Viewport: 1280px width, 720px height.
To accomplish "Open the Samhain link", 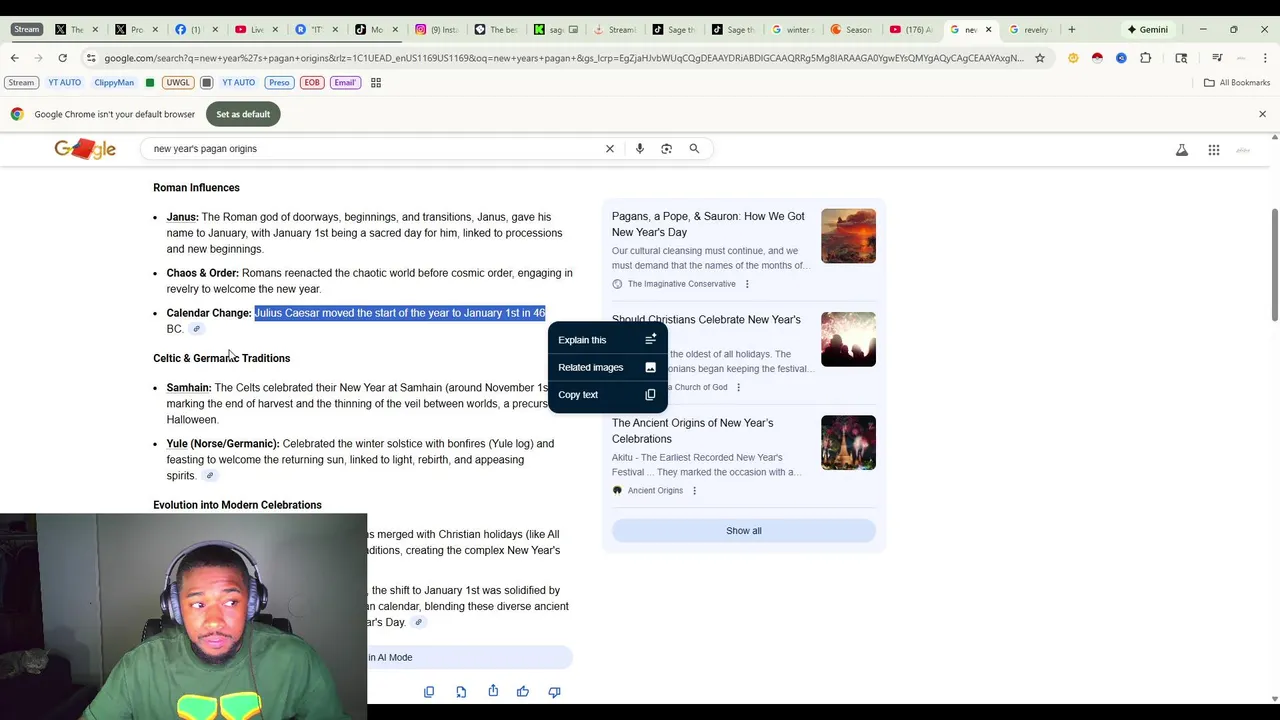I will coord(188,388).
